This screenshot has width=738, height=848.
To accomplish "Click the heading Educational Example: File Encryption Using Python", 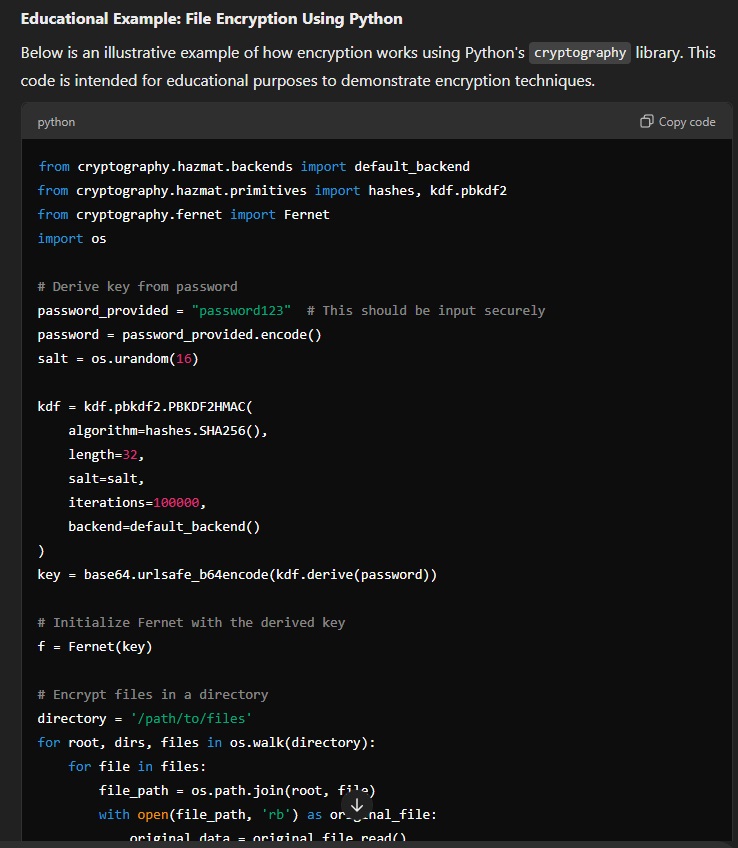I will [211, 19].
